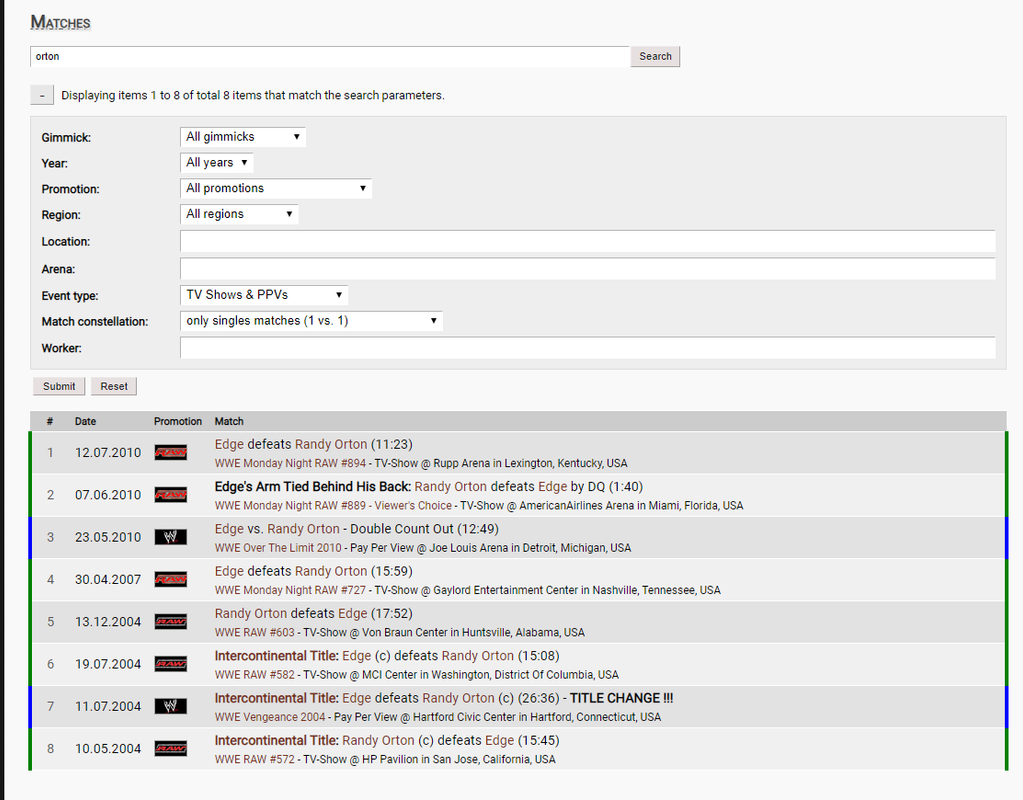Click Edge link in 12.07.2010 match
This screenshot has height=800, width=1023.
[x=229, y=444]
